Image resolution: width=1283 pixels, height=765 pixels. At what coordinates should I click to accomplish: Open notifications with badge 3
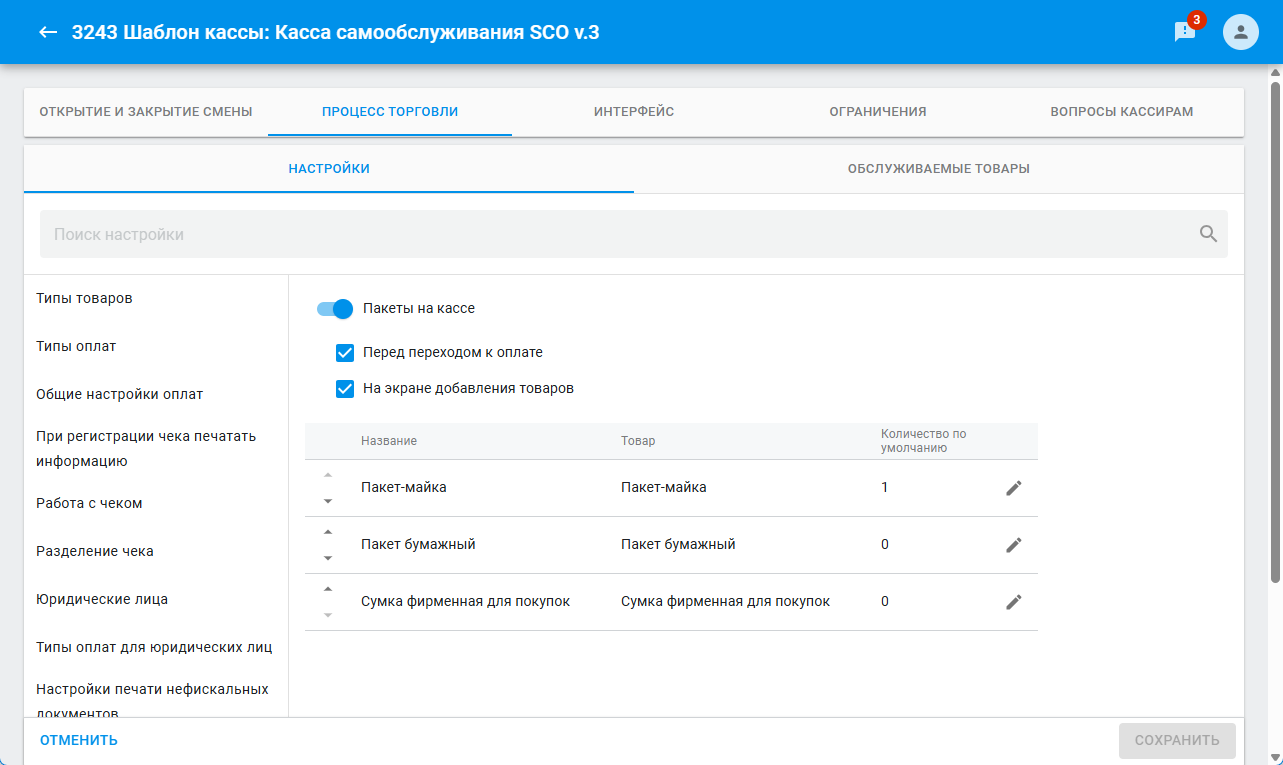[x=1186, y=31]
